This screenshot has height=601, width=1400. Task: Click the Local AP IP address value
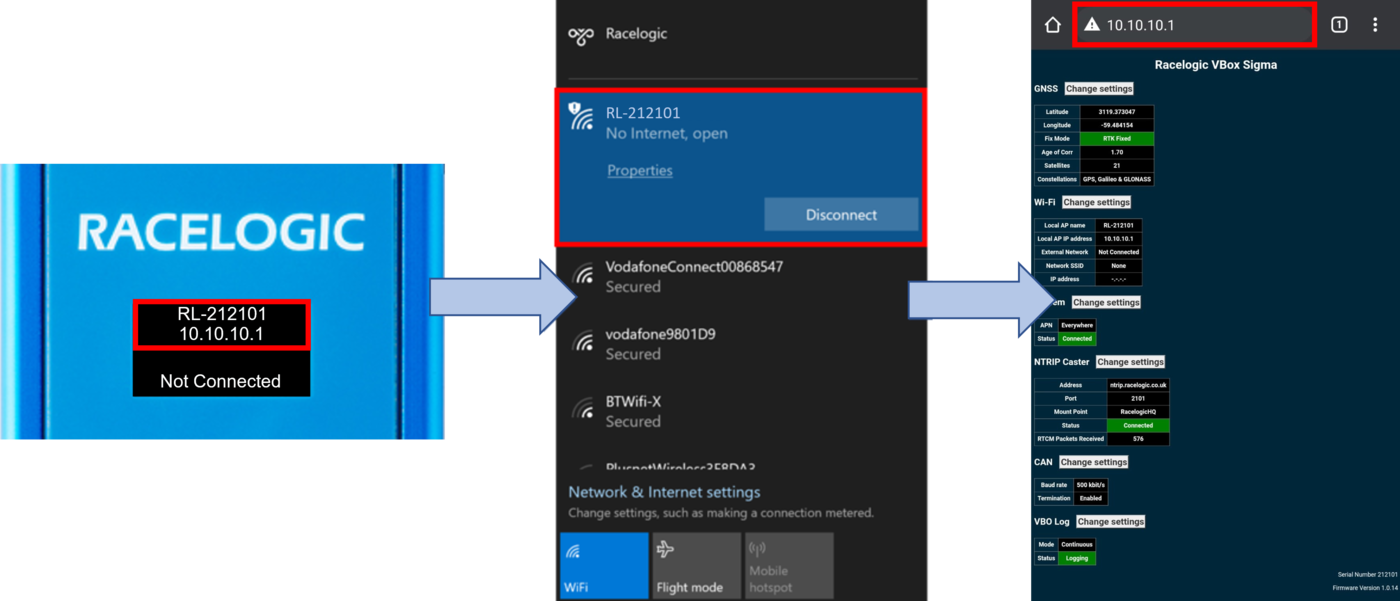[1119, 239]
